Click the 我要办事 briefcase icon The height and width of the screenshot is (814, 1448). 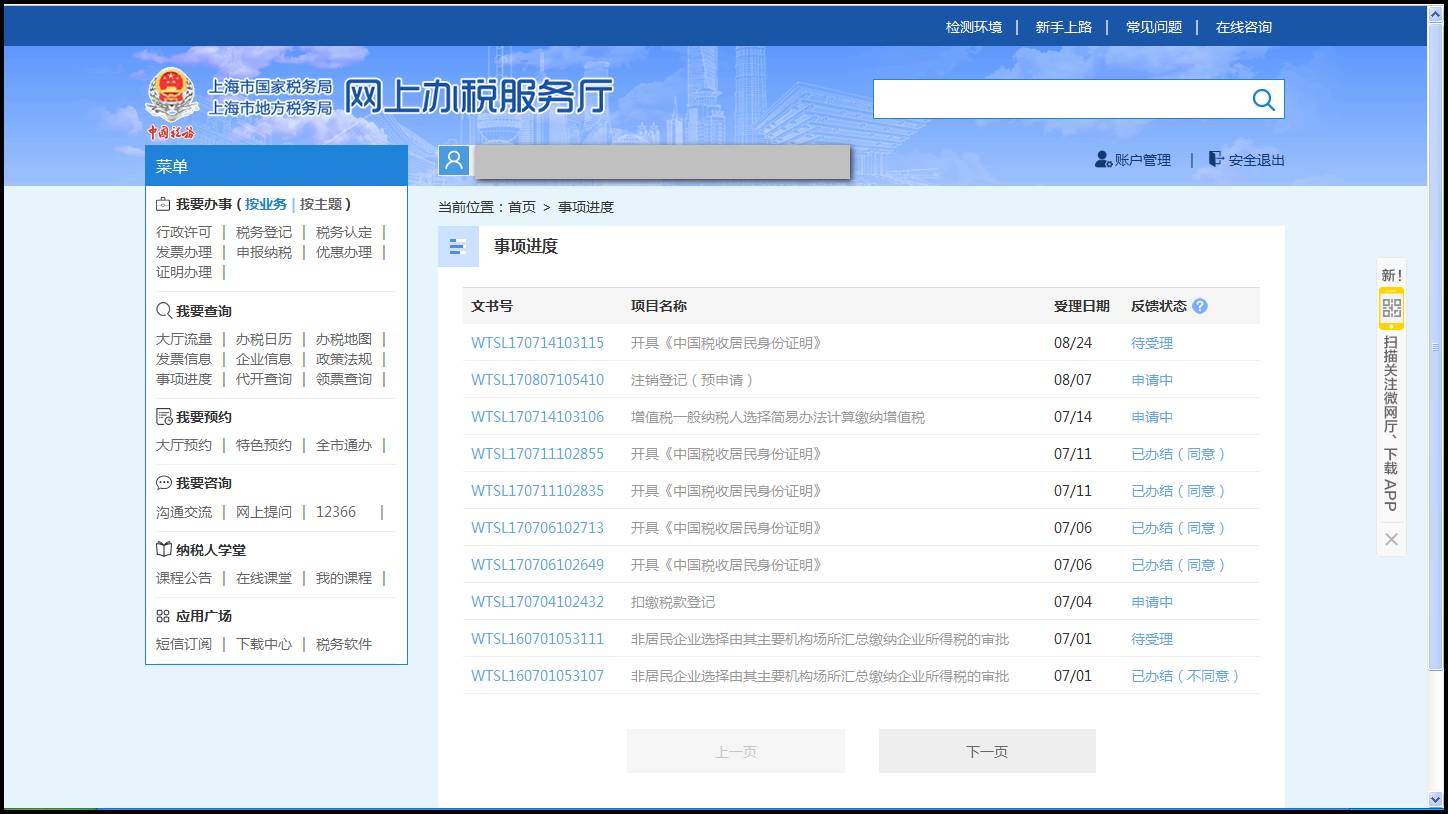pyautogui.click(x=163, y=204)
